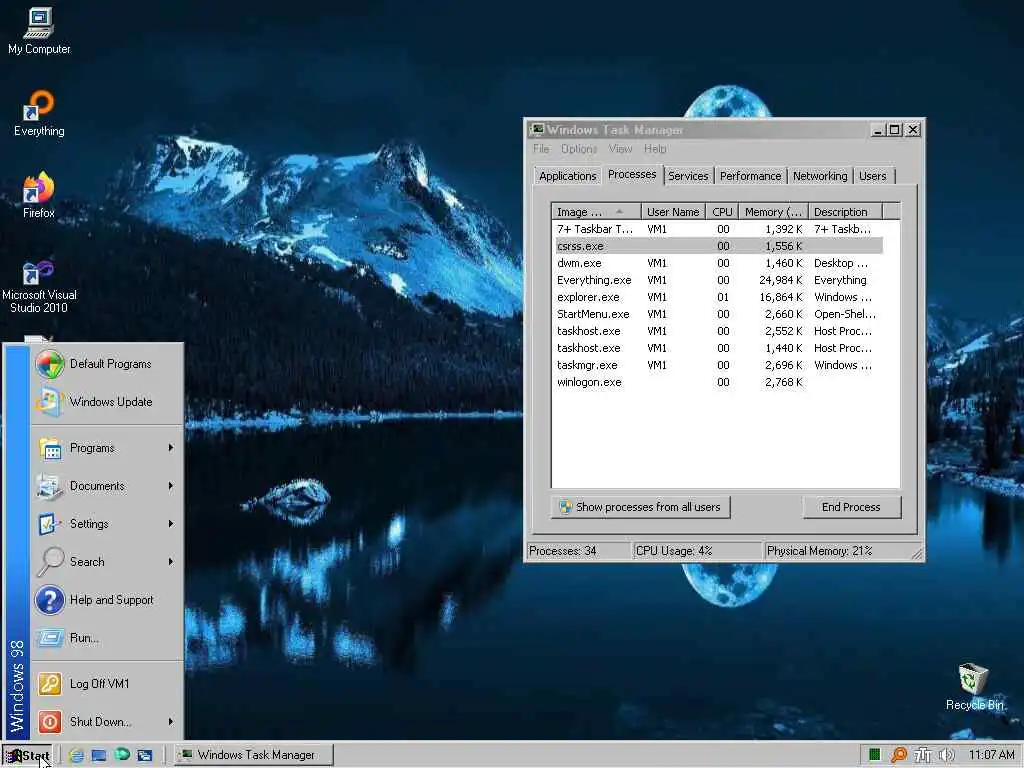Switch to the Networking tab

pyautogui.click(x=820, y=176)
